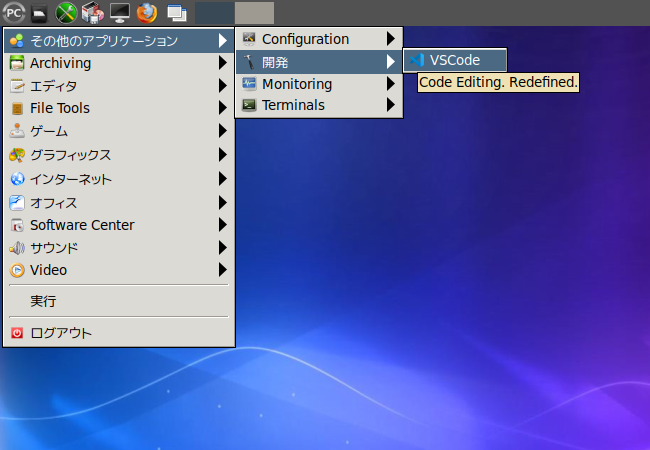Click the Software Center package icon

17,225
